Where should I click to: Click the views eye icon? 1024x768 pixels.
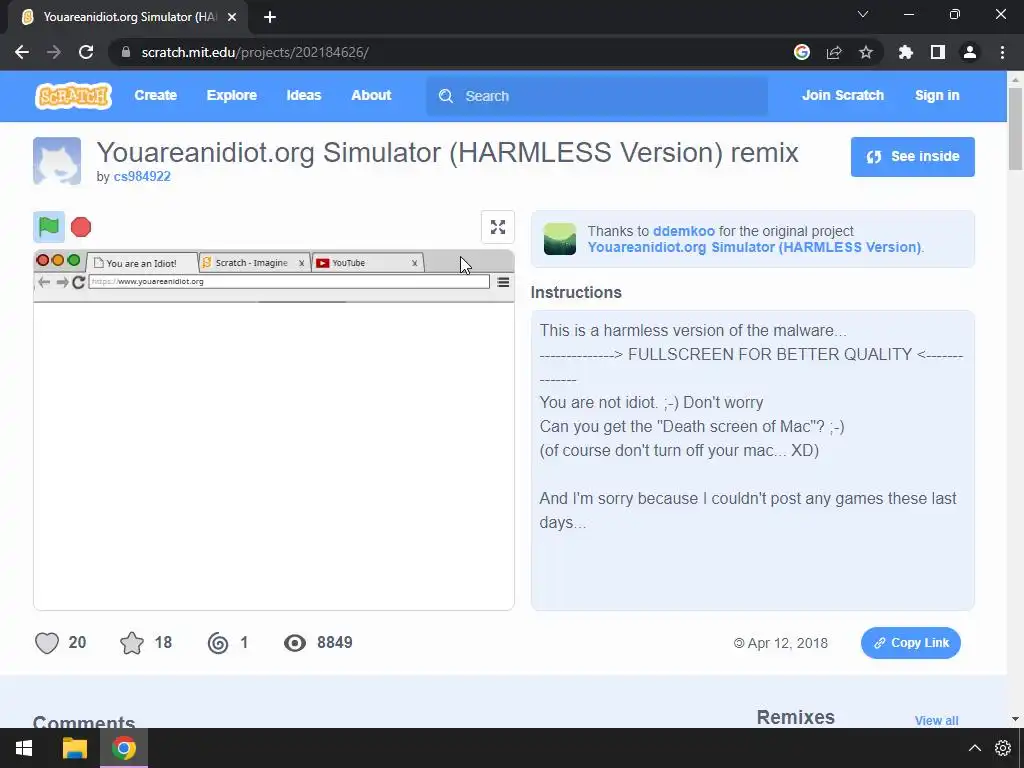point(295,643)
